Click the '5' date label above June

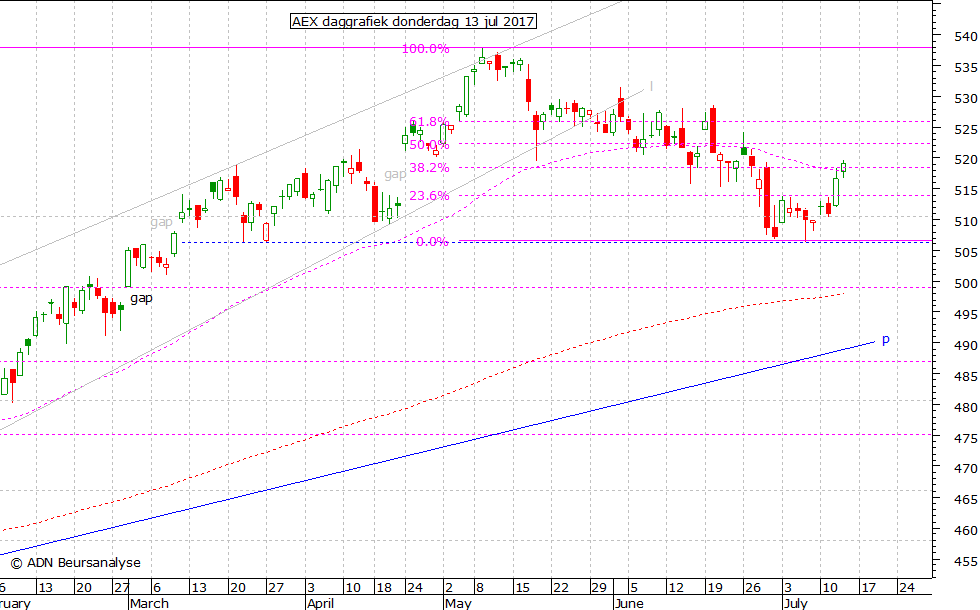pyautogui.click(x=633, y=588)
